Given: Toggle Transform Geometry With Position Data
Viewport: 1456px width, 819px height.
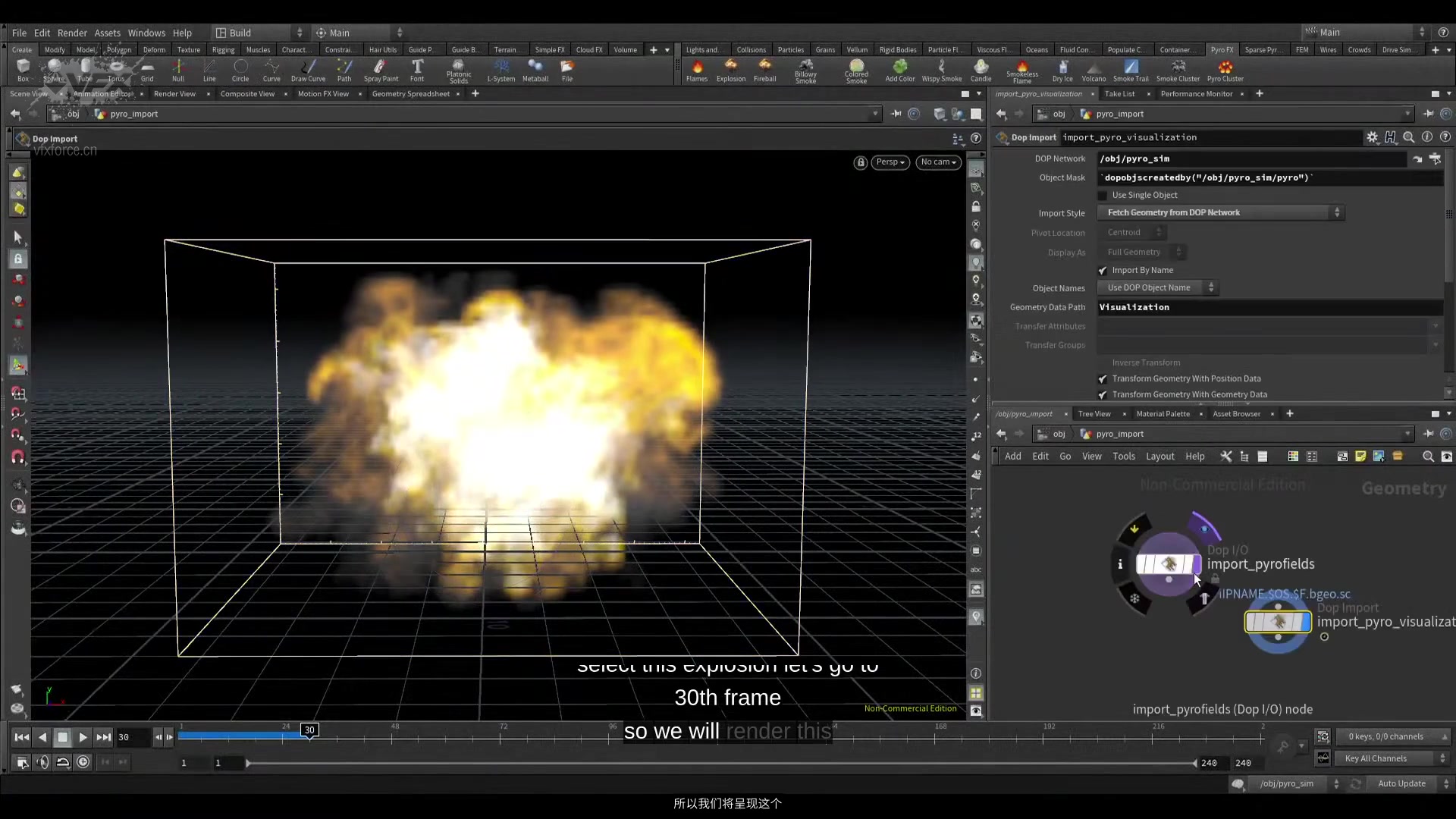Looking at the screenshot, I should [x=1102, y=378].
